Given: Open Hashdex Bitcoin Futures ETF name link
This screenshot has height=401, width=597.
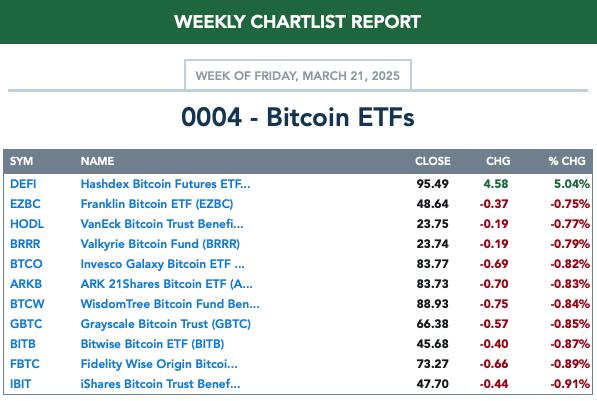Looking at the screenshot, I should point(165,184).
